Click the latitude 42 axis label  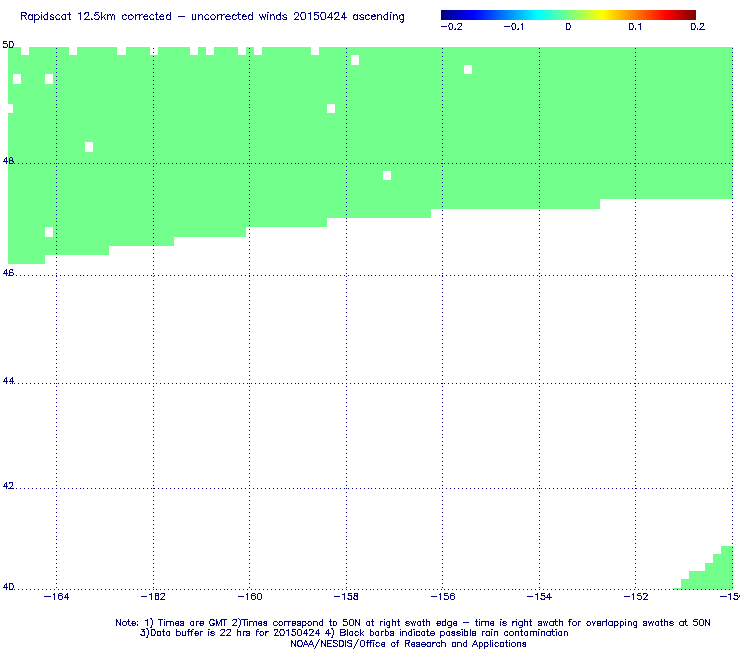(8, 486)
